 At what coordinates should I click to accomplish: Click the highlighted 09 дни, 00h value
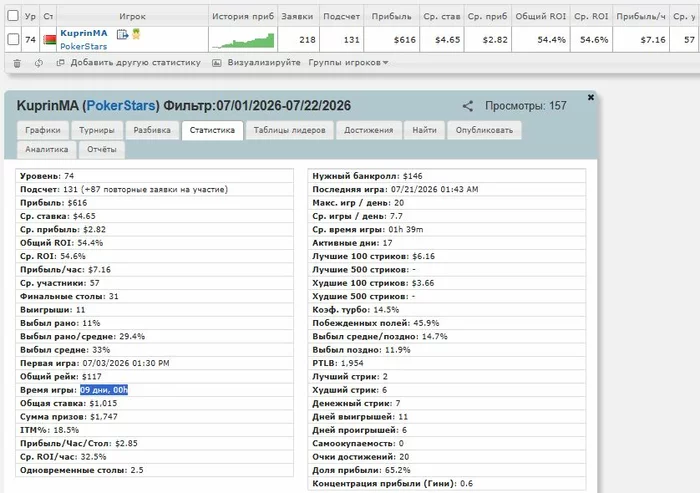(x=104, y=390)
